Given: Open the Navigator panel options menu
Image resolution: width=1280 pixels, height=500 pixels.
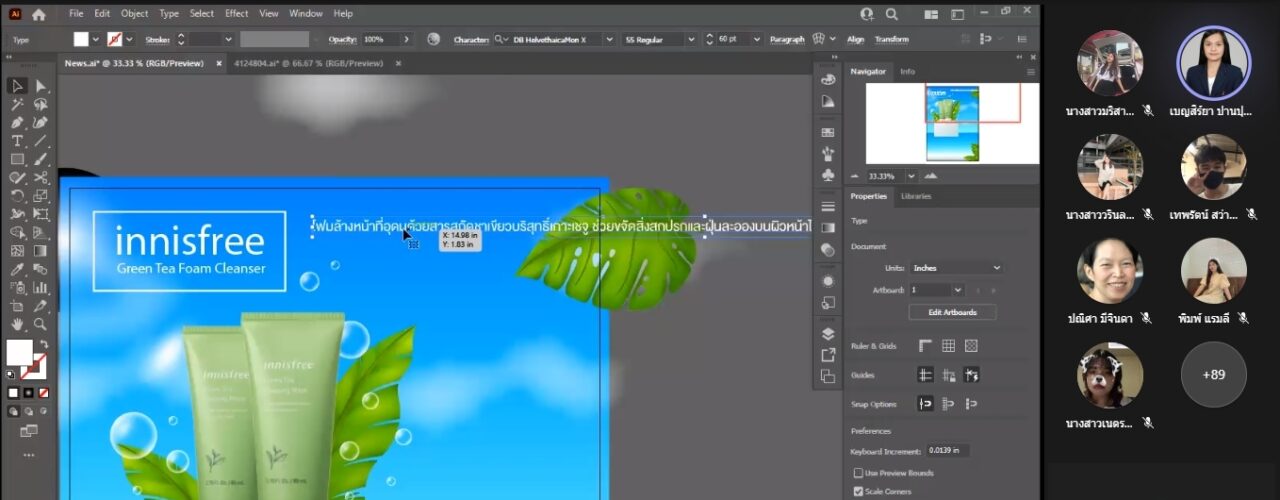Looking at the screenshot, I should point(1031,72).
